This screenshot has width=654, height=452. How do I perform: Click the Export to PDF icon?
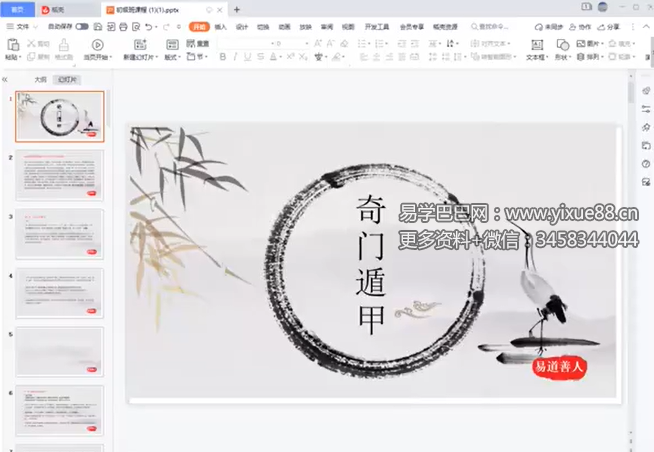click(x=111, y=27)
